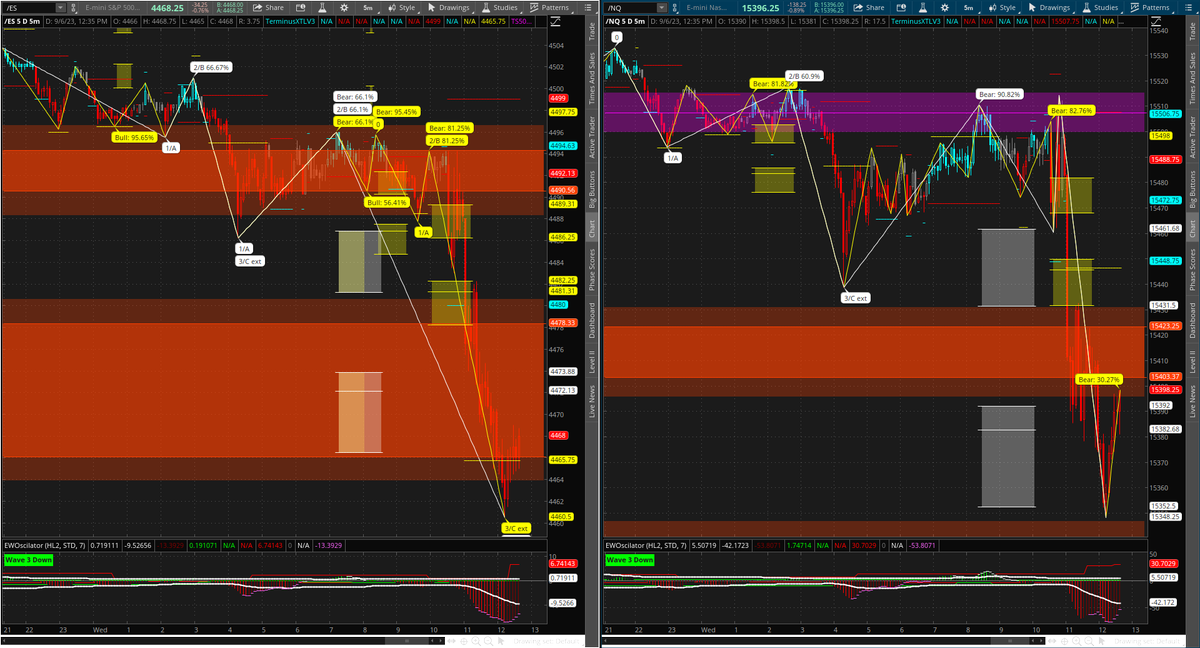Screen dimensions: 1200x648
Task: Open the 5m timeframe selector on /ES chart
Action: pos(369,8)
